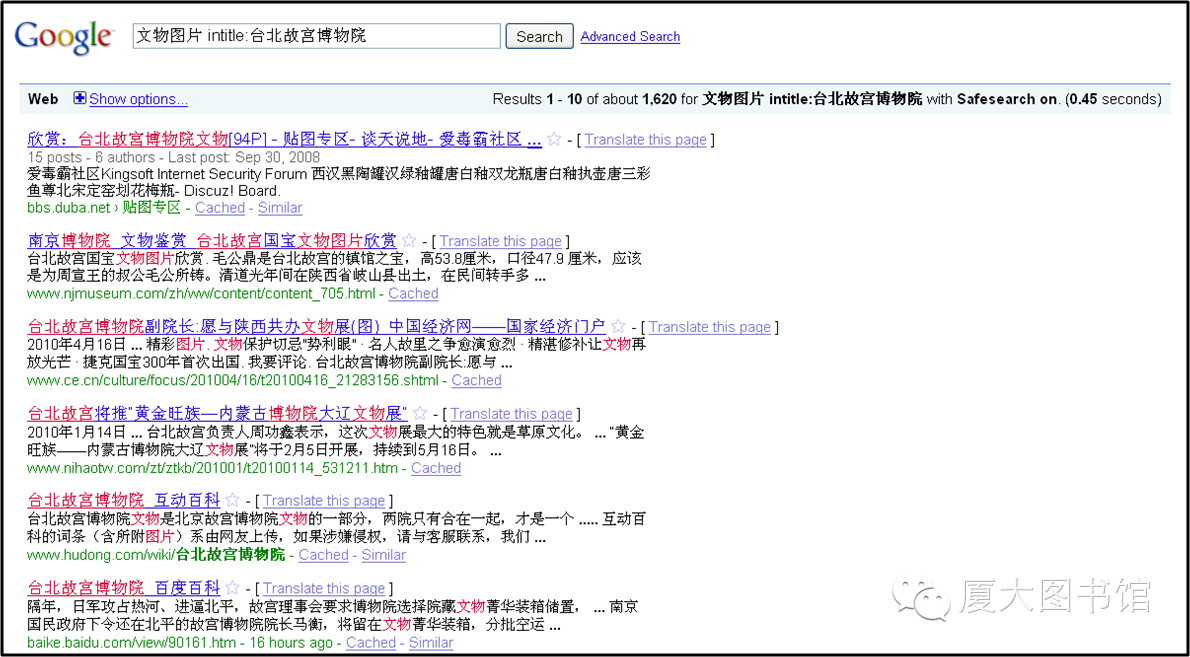Expand the Show options plus icon
This screenshot has height=657, width=1190.
(x=80, y=99)
